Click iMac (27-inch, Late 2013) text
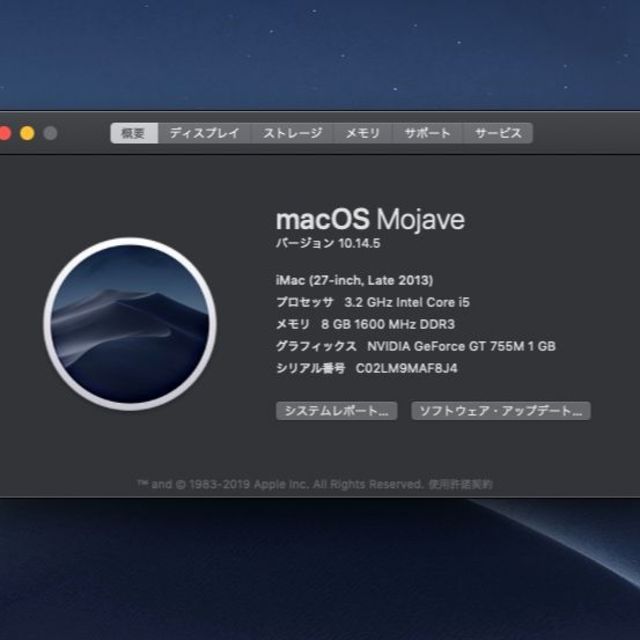This screenshot has height=640, width=640. (354, 280)
